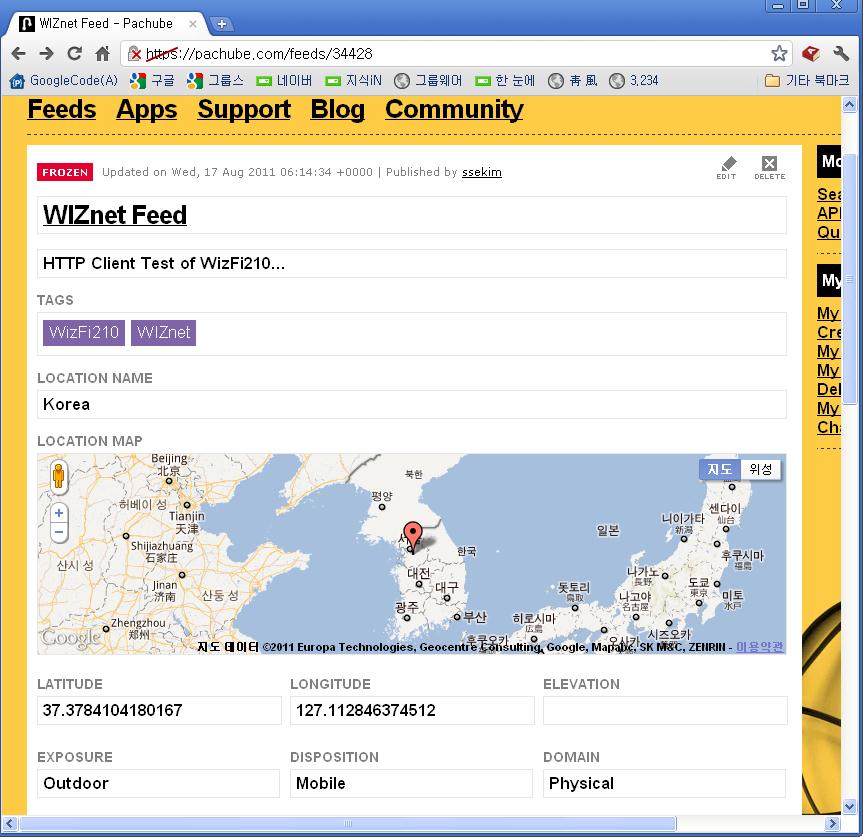Switch the map to 지도 view
Screen dimensions: 863x837
point(720,469)
